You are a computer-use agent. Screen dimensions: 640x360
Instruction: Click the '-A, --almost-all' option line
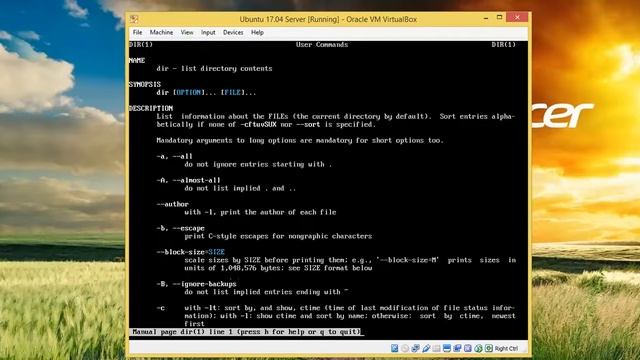[x=189, y=180]
